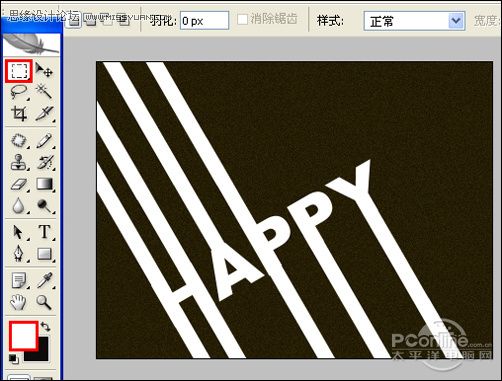Select the Move tool
The width and height of the screenshot is (502, 381).
tap(44, 70)
